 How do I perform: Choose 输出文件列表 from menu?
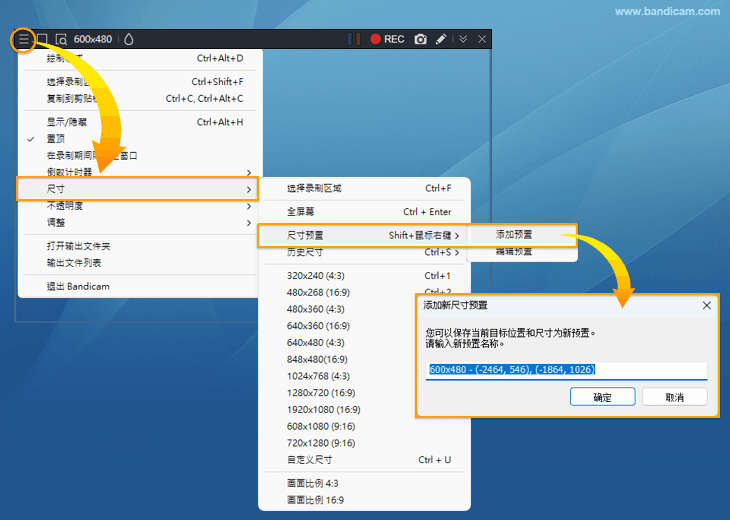click(140, 263)
